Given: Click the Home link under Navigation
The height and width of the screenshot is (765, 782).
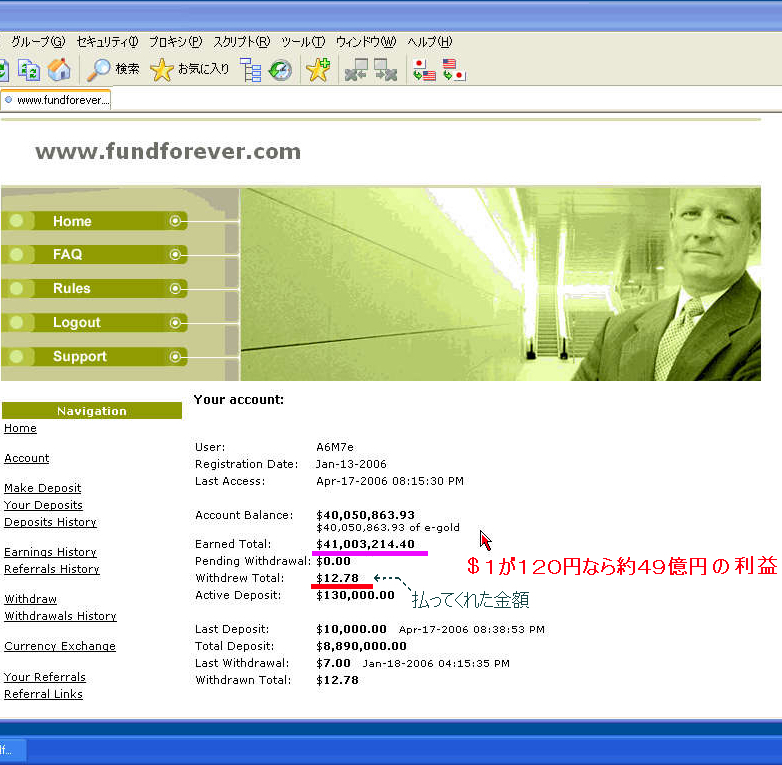Looking at the screenshot, I should click(20, 428).
